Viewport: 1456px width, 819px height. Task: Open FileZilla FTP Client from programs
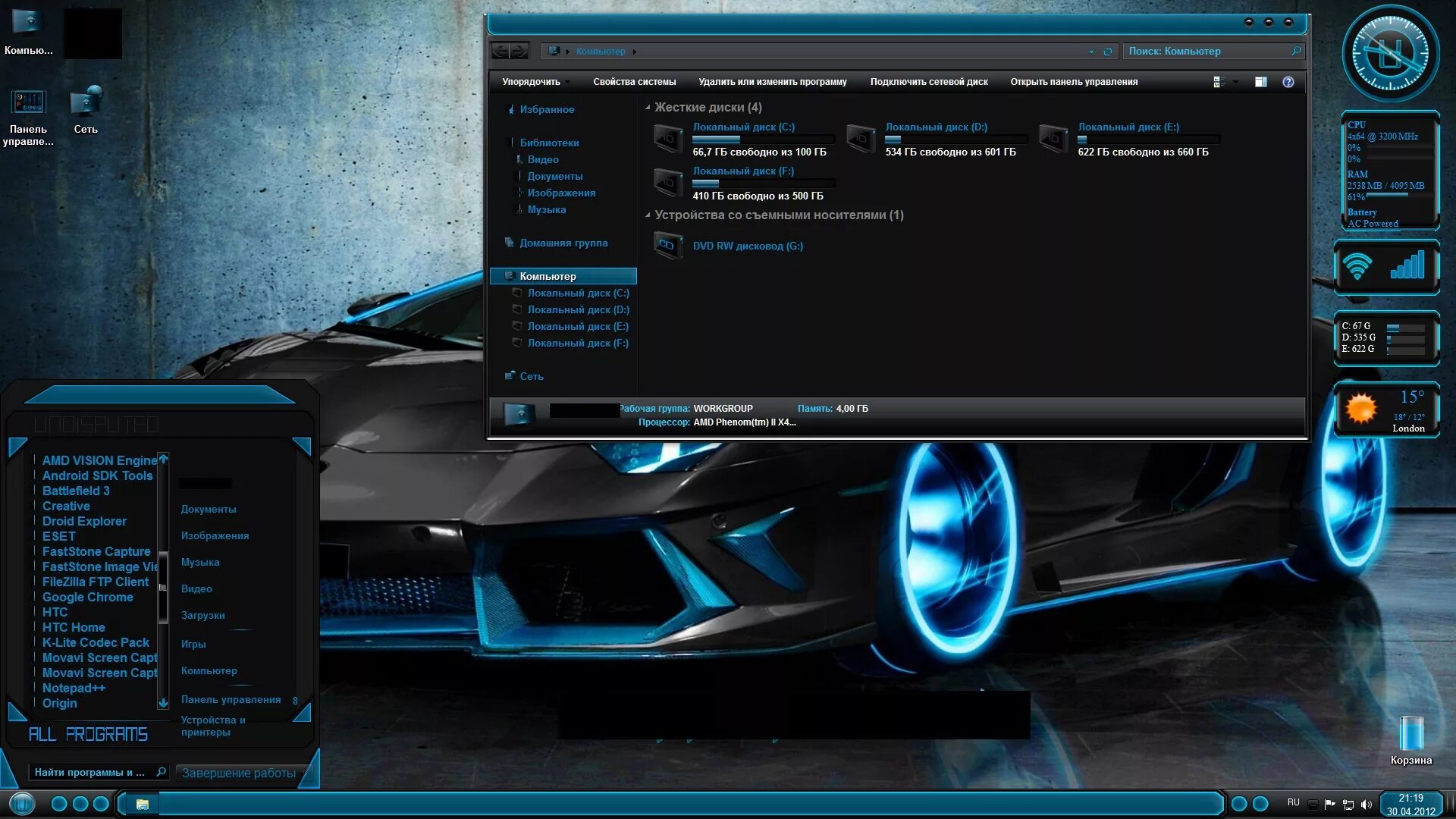97,581
